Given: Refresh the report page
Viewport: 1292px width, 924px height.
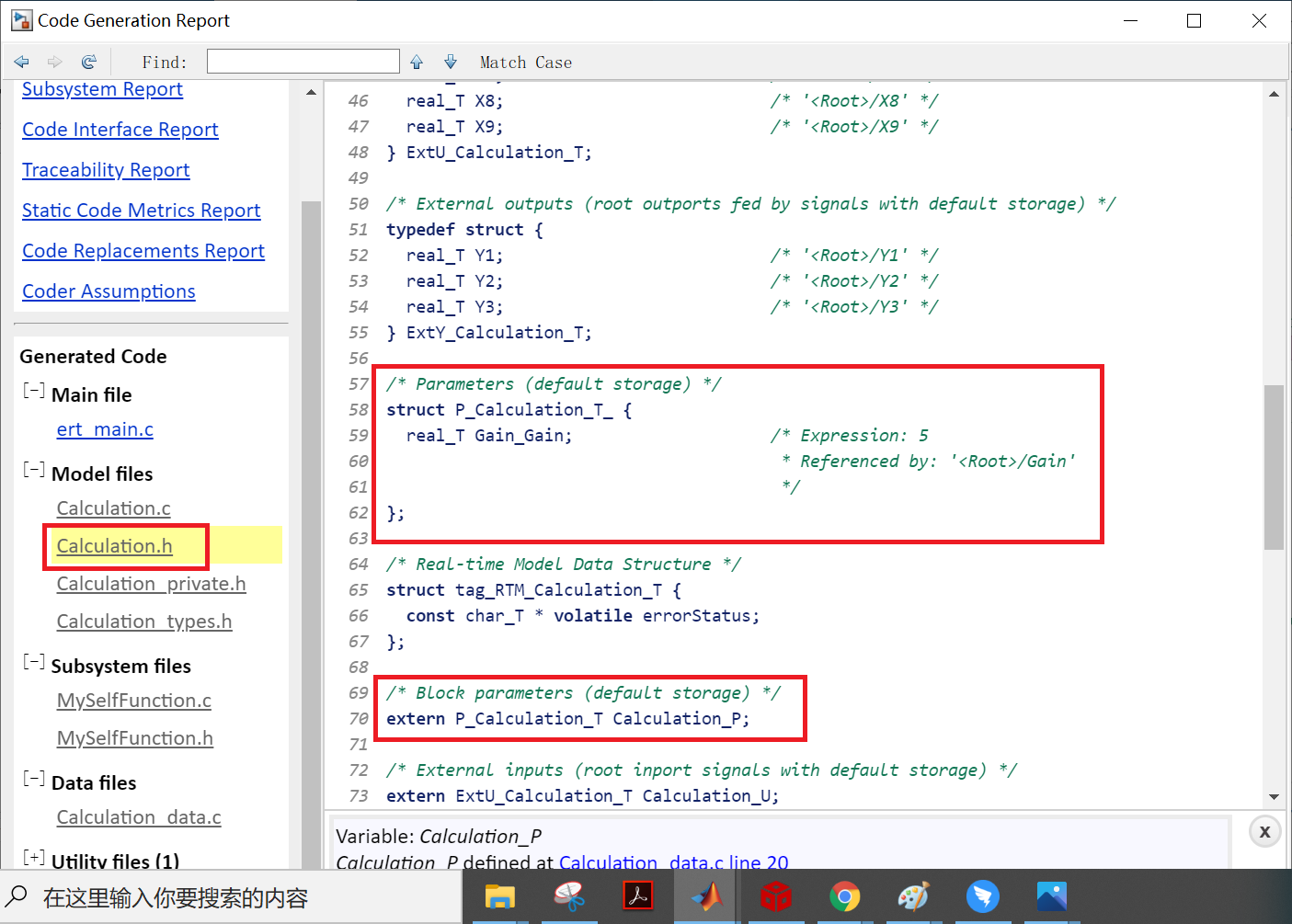Looking at the screenshot, I should 88,61.
